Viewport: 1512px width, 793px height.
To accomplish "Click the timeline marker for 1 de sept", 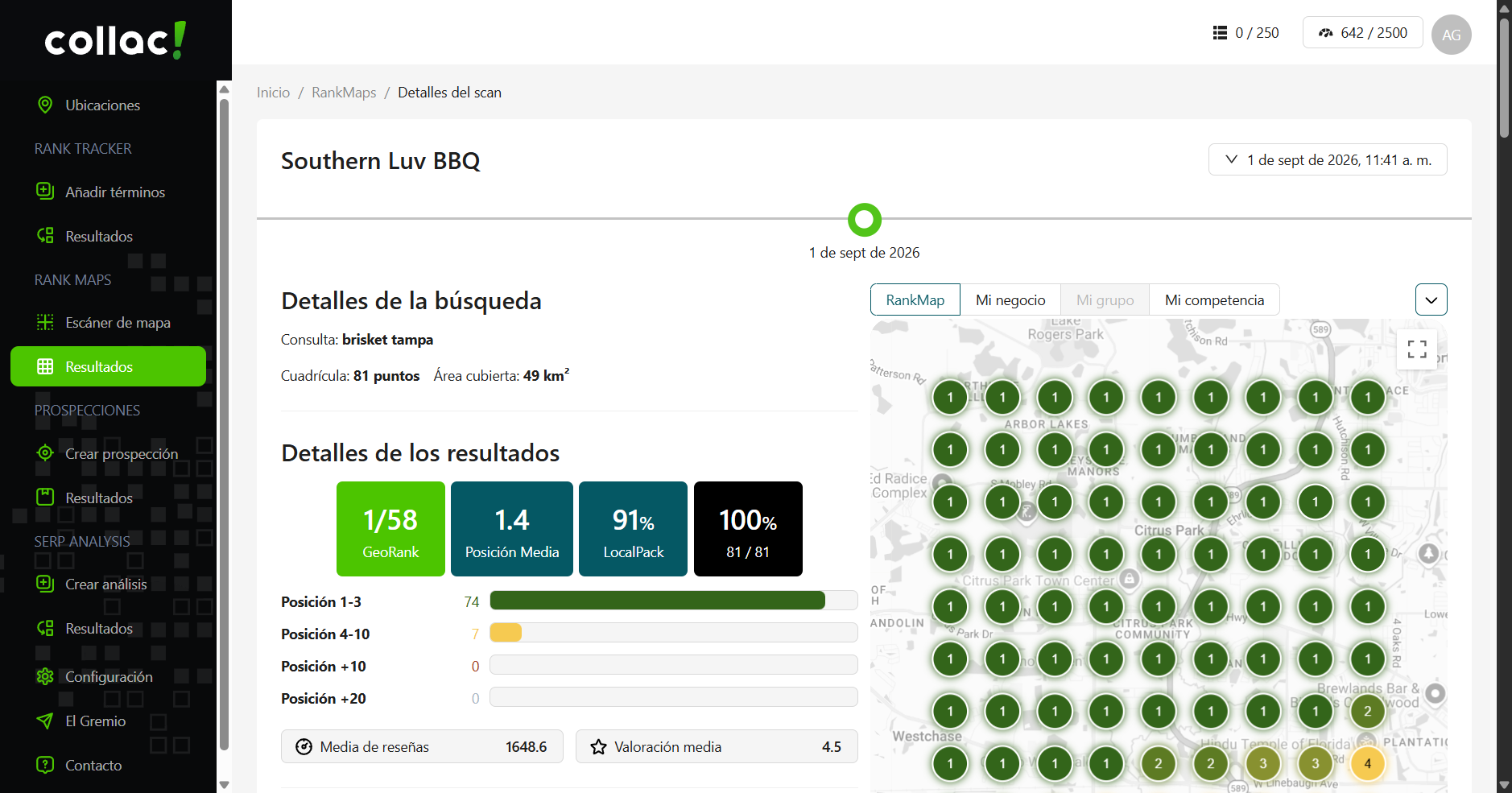I will pos(865,219).
